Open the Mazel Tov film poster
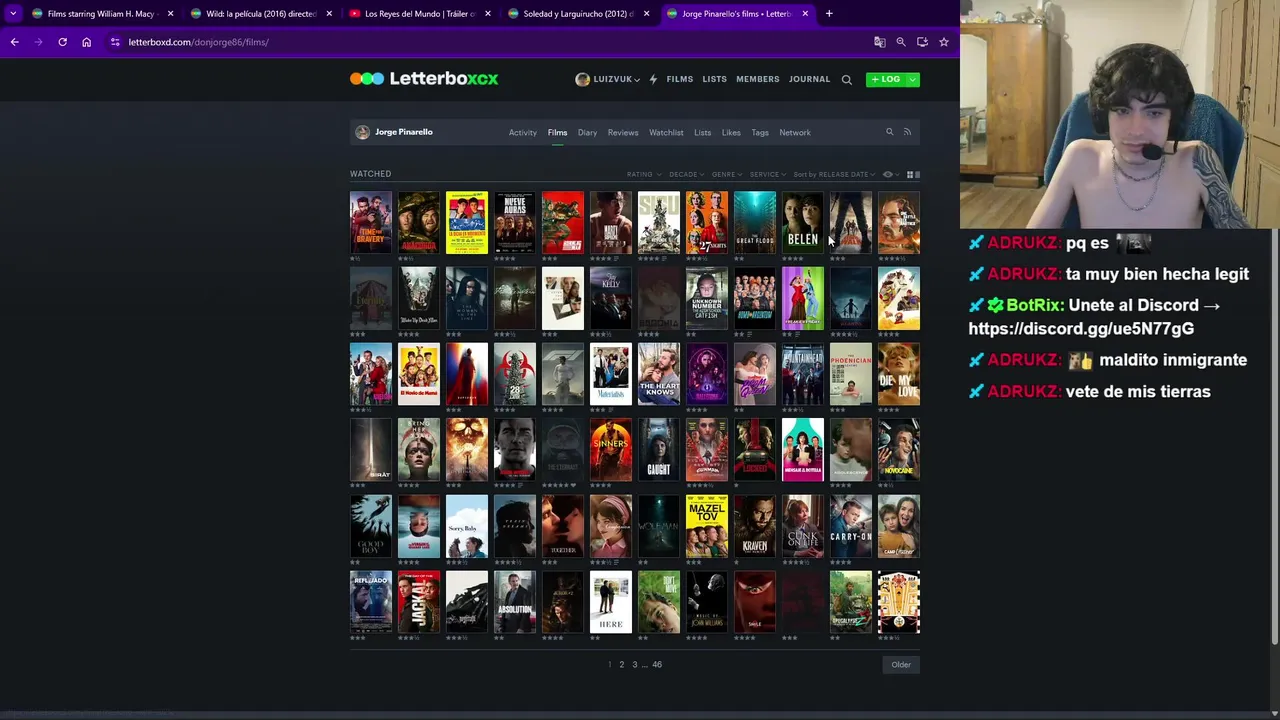The height and width of the screenshot is (720, 1280). (706, 526)
